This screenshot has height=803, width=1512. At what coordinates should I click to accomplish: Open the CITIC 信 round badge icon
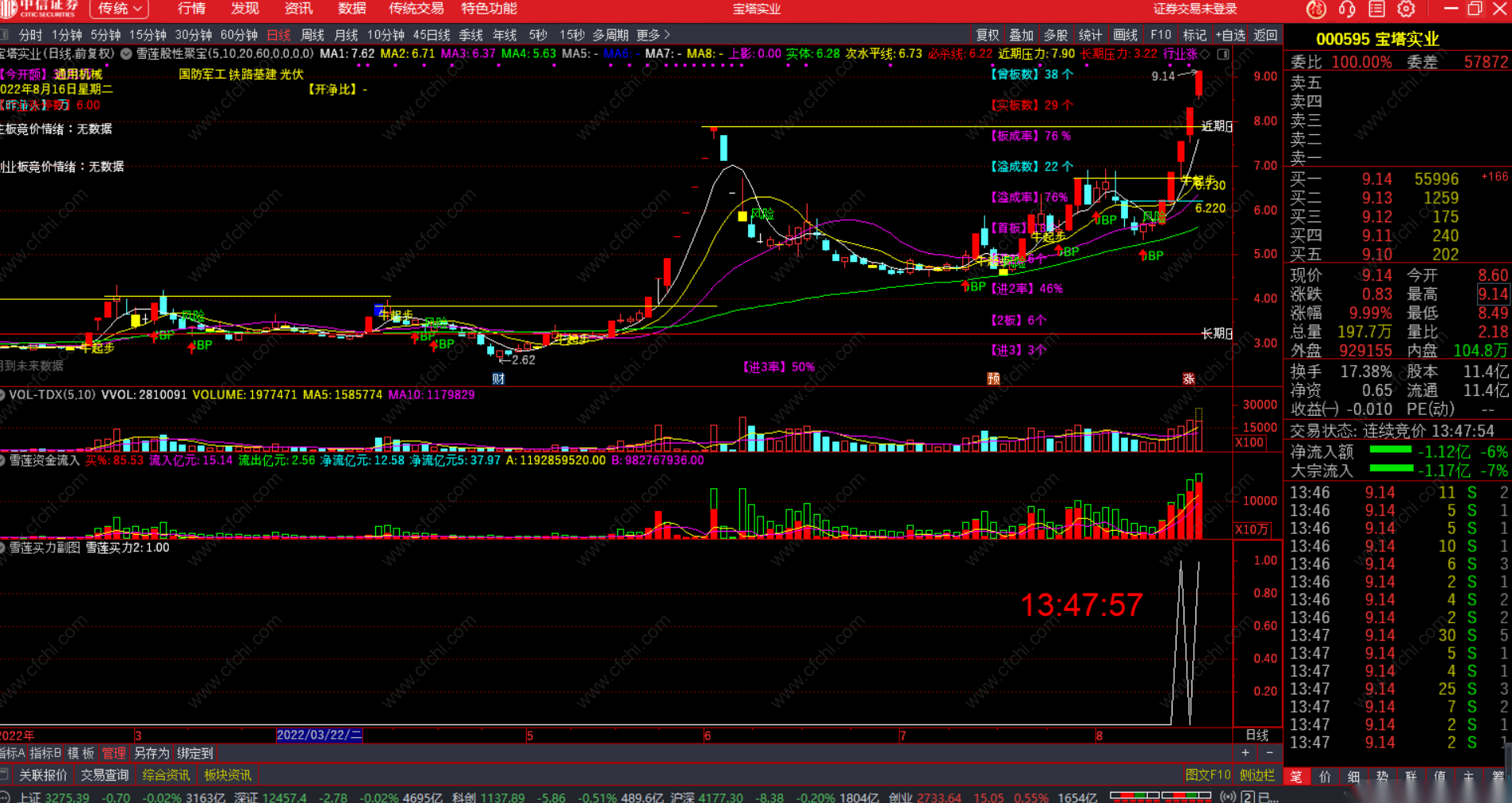click(x=1316, y=9)
